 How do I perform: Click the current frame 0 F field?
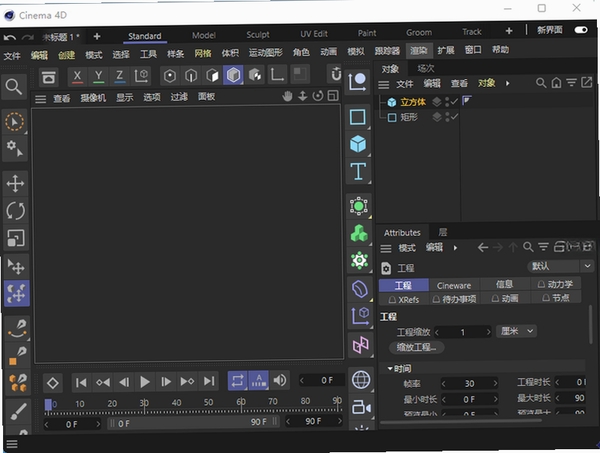[322, 380]
